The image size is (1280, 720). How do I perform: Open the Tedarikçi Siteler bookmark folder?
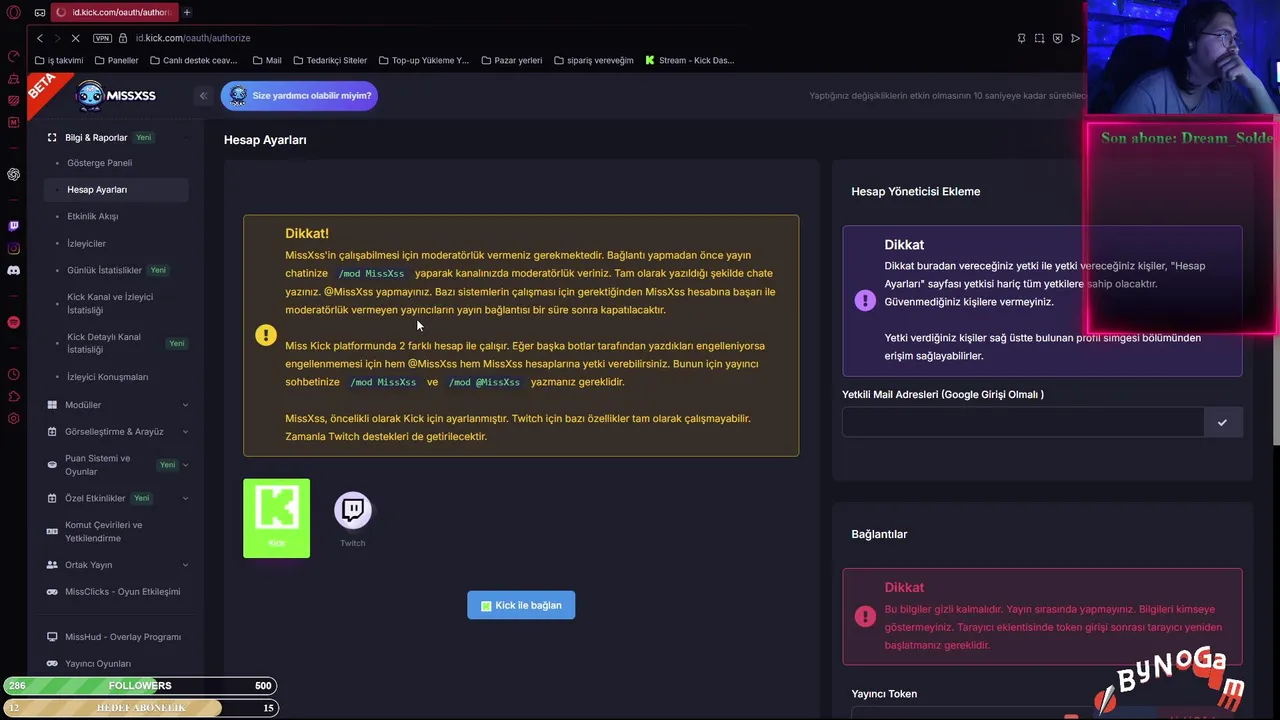point(329,60)
